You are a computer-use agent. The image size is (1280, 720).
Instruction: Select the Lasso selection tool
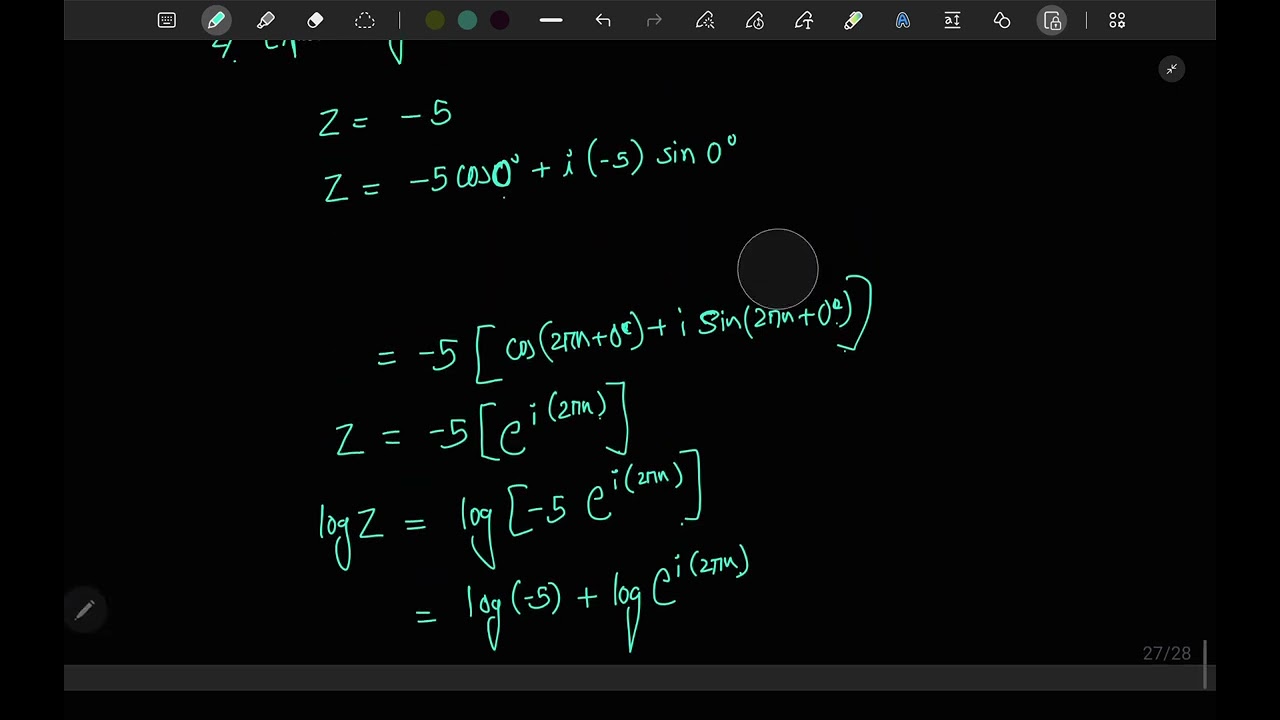(x=365, y=20)
